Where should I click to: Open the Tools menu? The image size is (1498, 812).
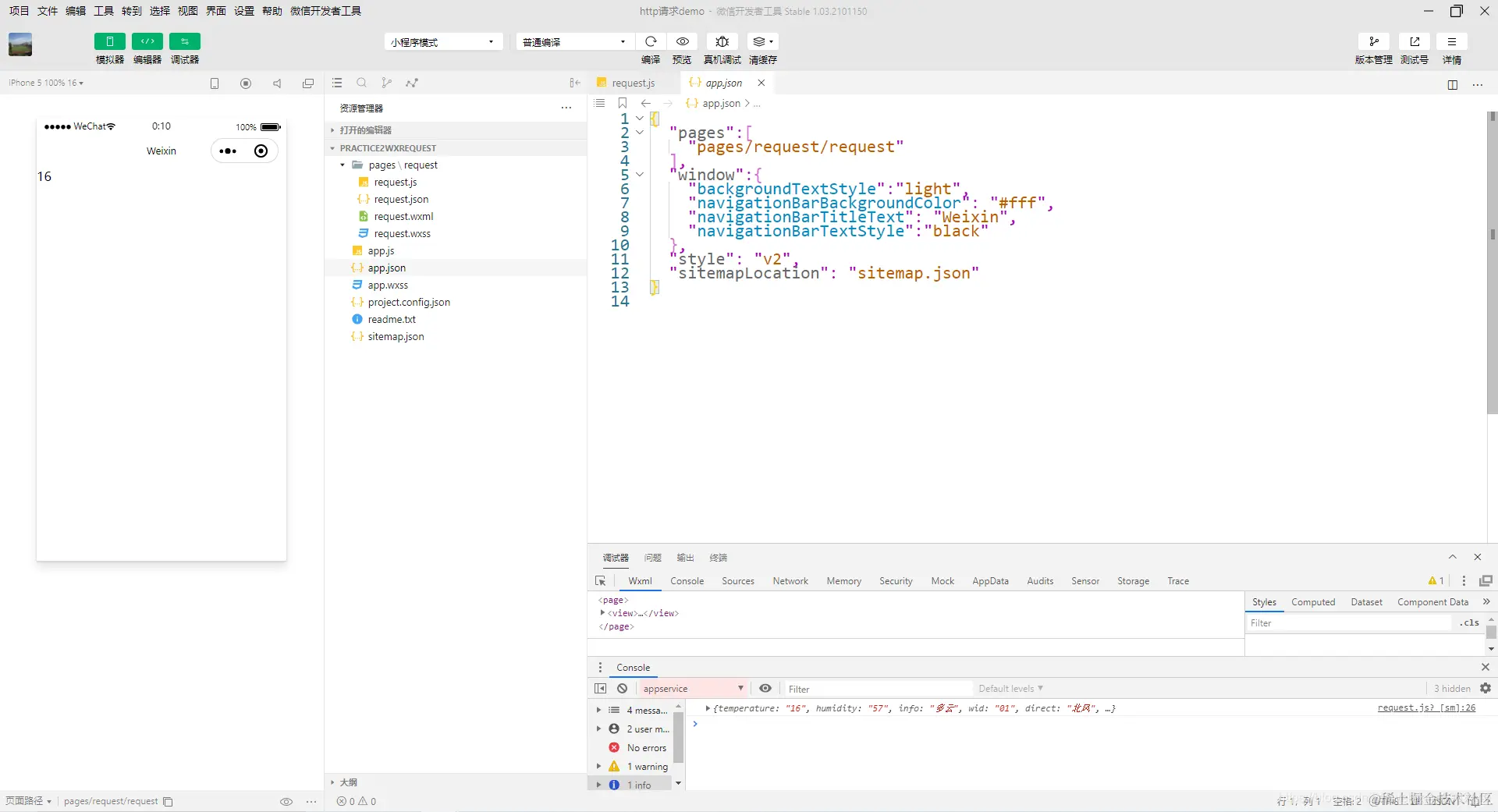(104, 11)
